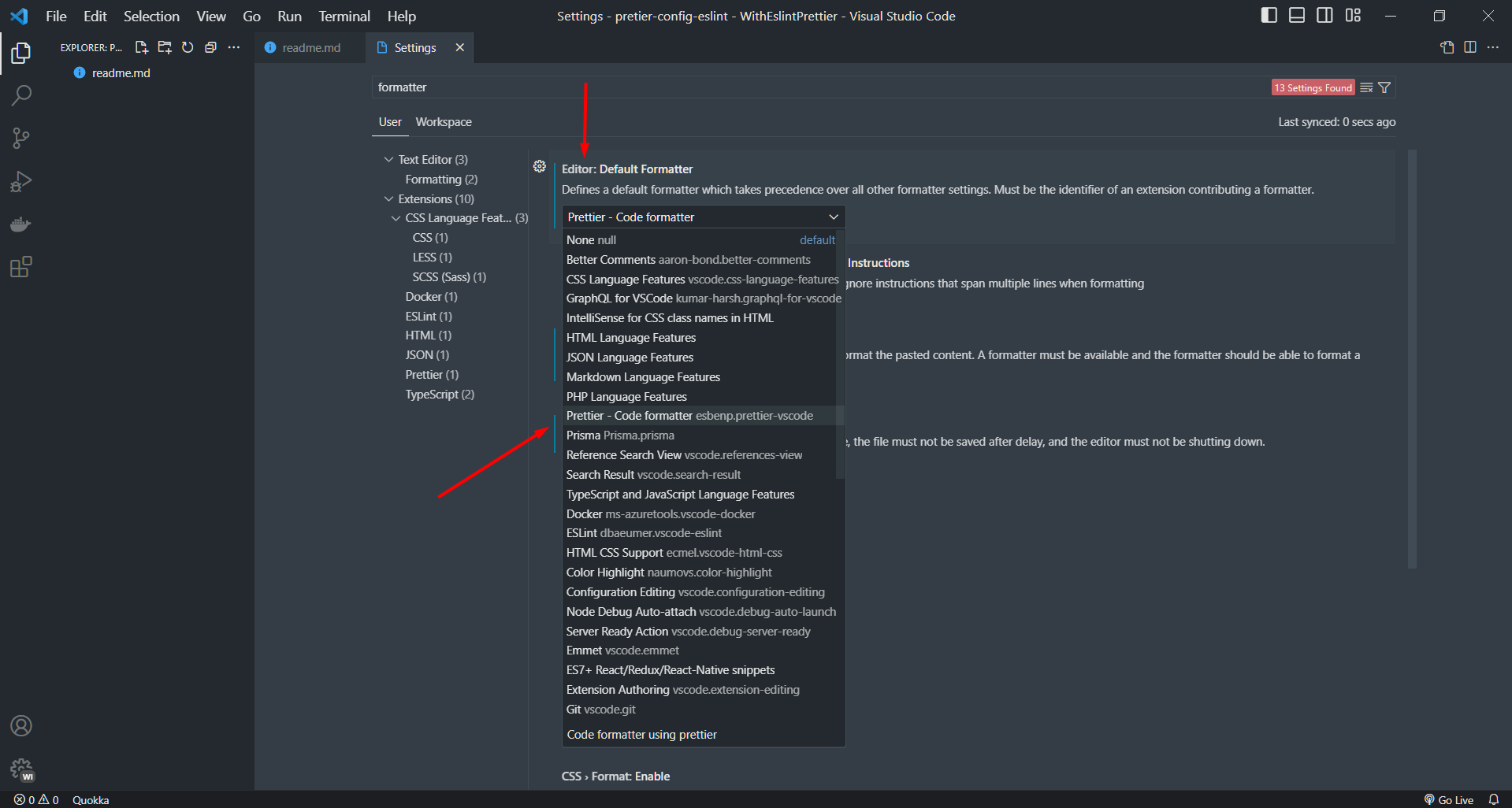
Task: Open the settings filter funnel icon
Action: (1384, 87)
